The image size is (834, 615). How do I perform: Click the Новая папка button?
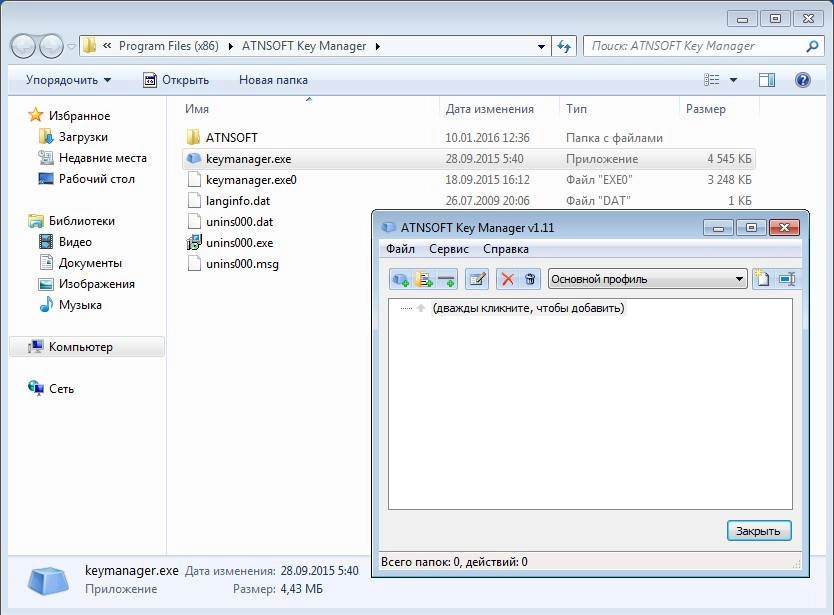(x=273, y=80)
